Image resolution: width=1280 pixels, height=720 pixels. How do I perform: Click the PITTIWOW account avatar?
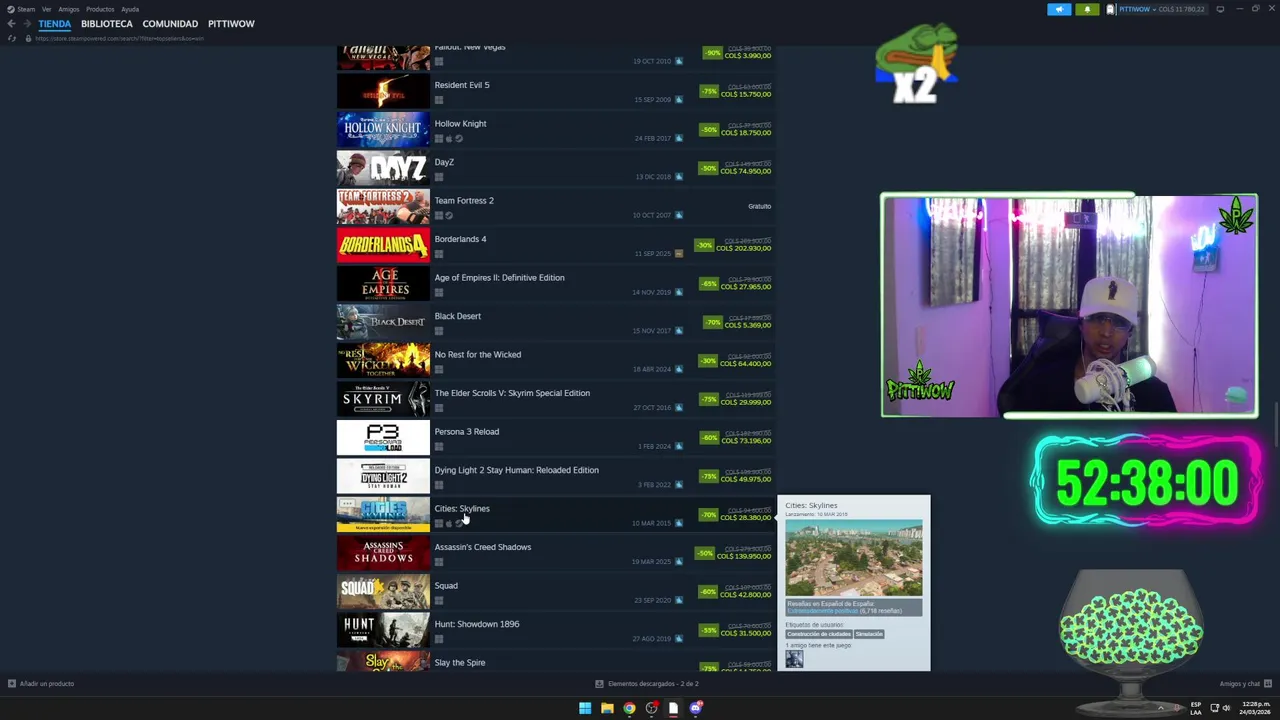[1111, 9]
